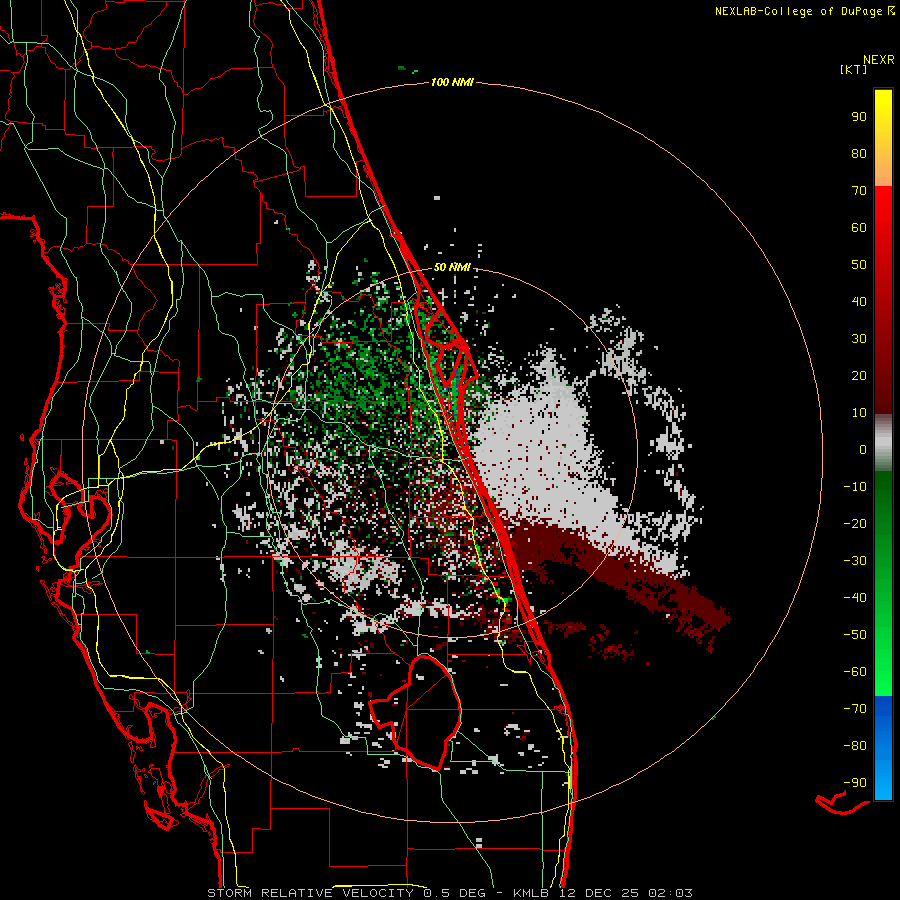Click the gray zero-velocity segment of color bar
This screenshot has width=900, height=900.
pos(883,443)
